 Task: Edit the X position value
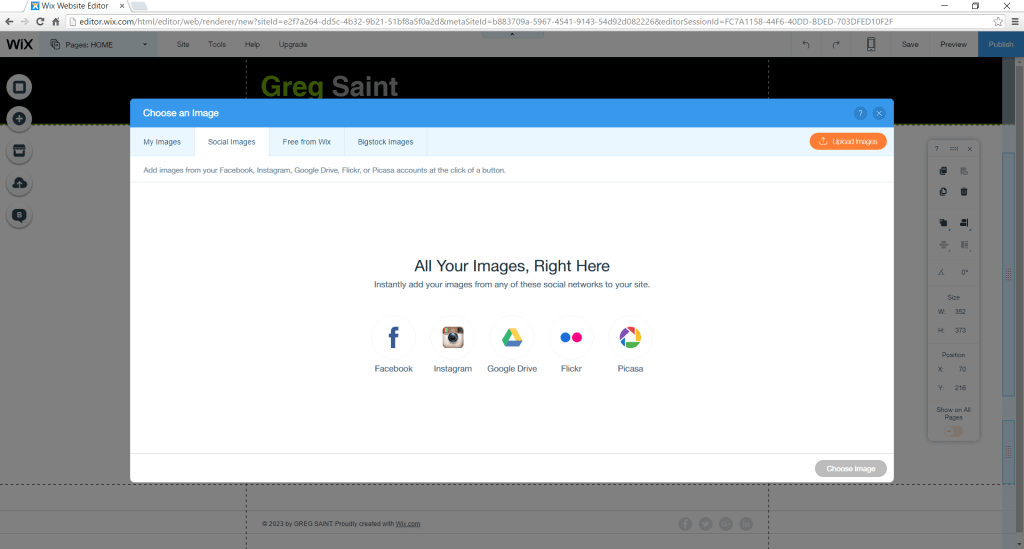(962, 369)
